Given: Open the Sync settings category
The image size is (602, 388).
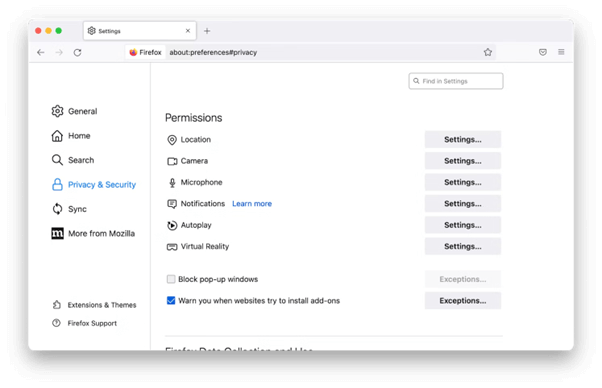Looking at the screenshot, I should coord(69,209).
